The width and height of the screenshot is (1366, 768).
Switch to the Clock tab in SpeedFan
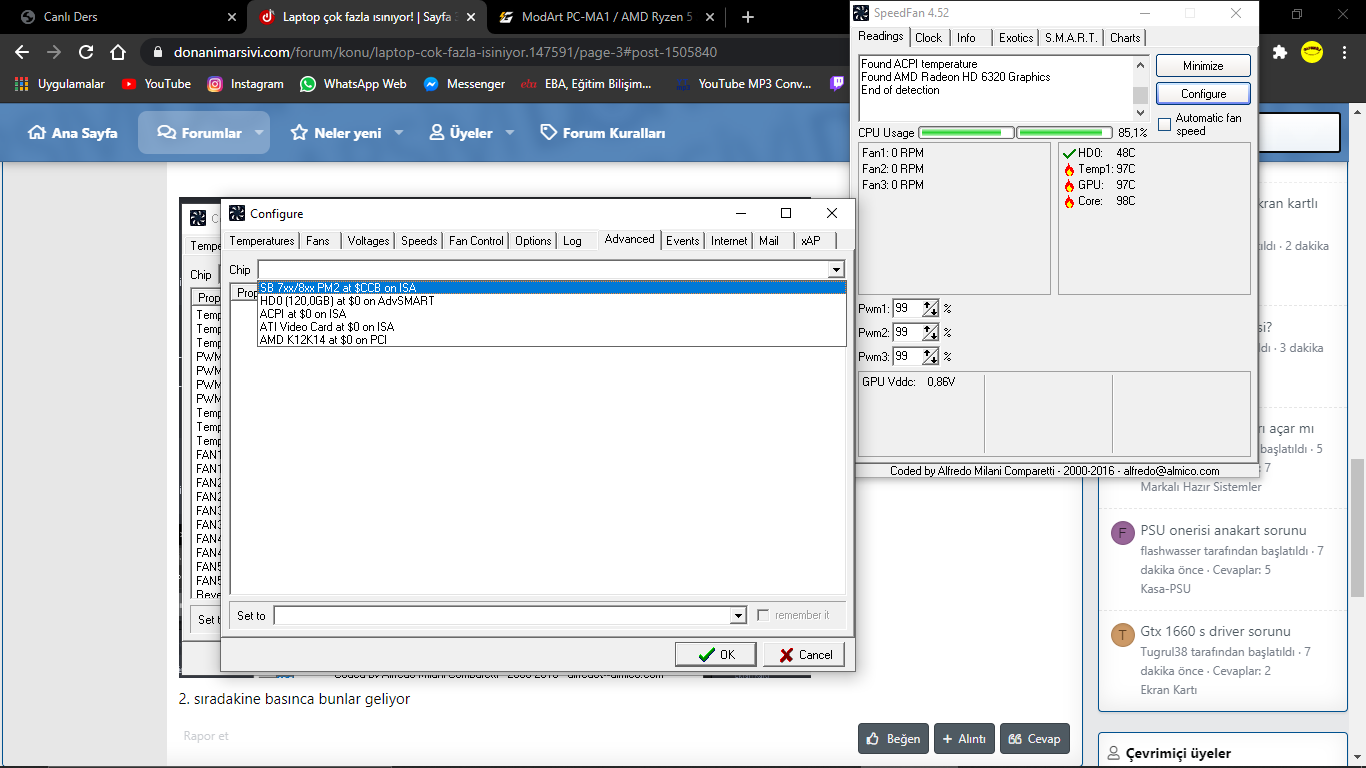[929, 38]
